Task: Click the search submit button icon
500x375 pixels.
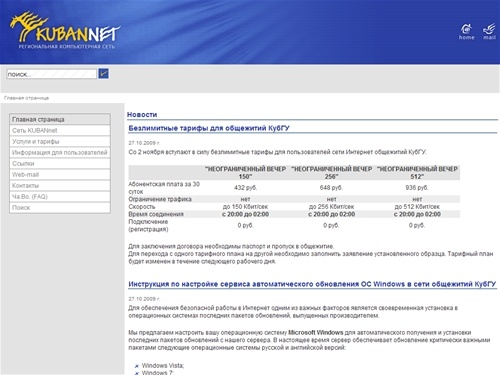Action: click(104, 74)
